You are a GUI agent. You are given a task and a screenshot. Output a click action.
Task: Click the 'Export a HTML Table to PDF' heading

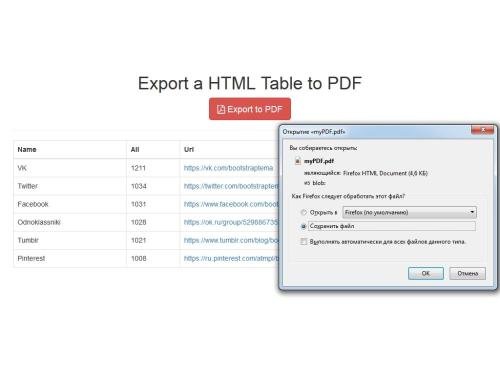coord(250,83)
